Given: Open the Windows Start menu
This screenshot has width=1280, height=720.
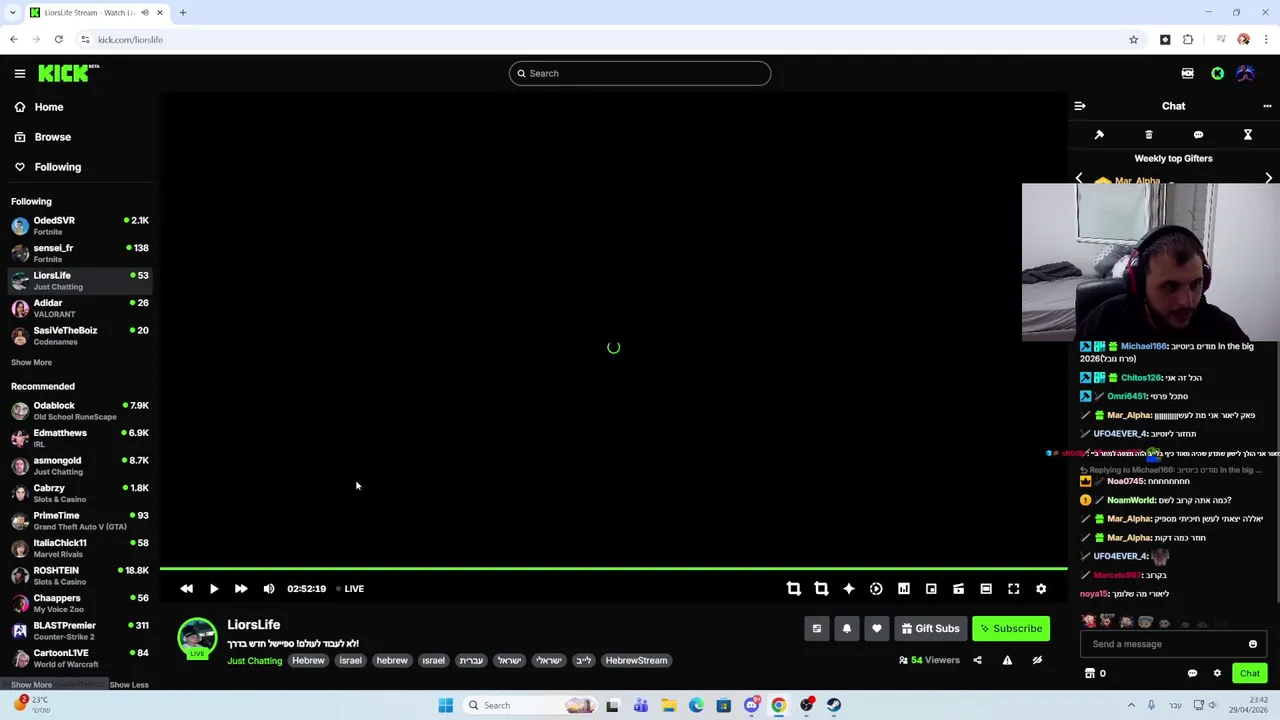Looking at the screenshot, I should point(445,705).
